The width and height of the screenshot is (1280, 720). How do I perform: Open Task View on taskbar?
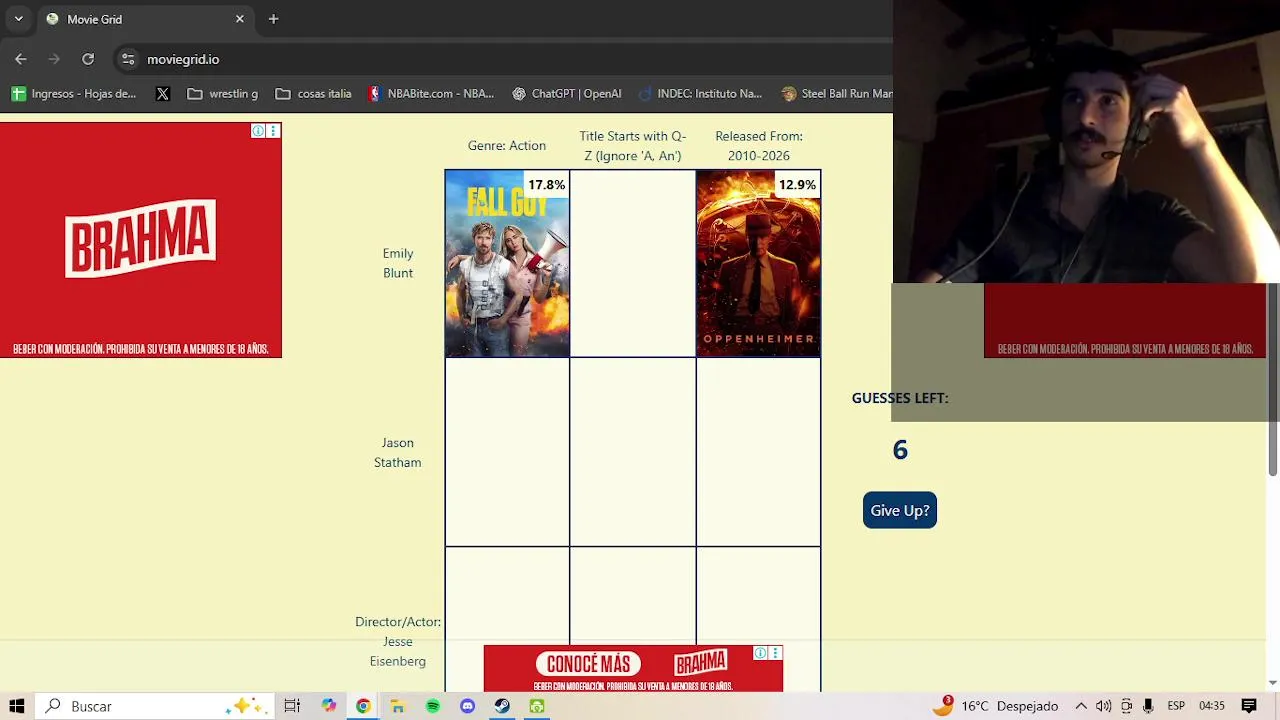coord(292,706)
